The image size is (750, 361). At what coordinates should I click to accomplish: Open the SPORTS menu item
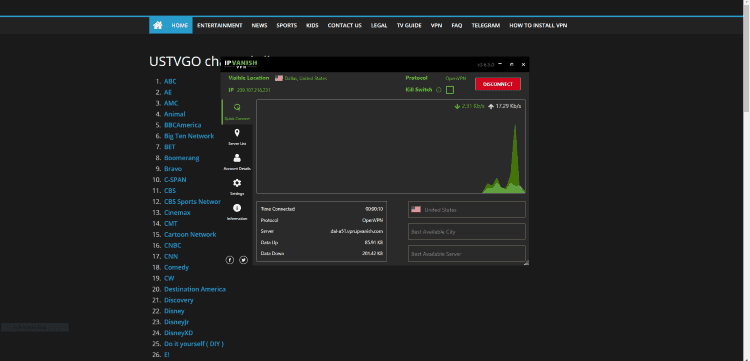click(287, 25)
